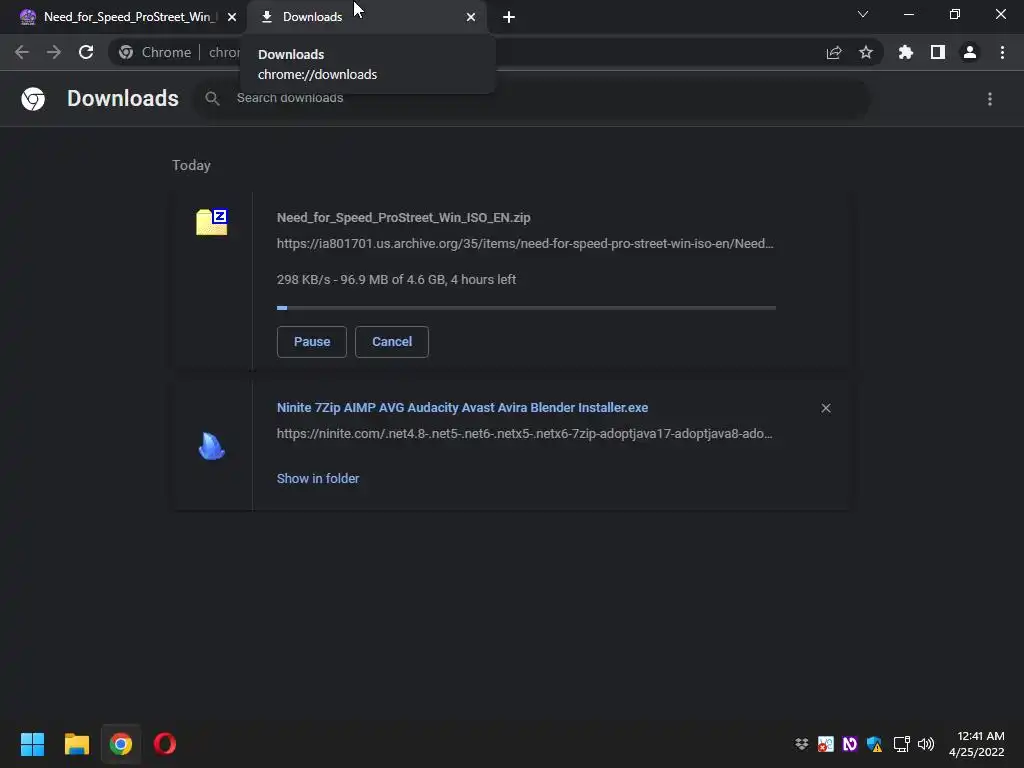
Task: Click the ninite.com source URL
Action: point(524,434)
